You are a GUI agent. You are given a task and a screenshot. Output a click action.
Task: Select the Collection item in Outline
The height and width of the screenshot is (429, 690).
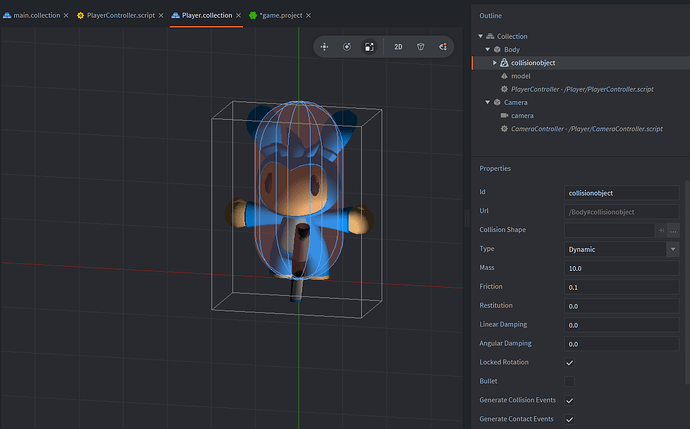click(512, 36)
